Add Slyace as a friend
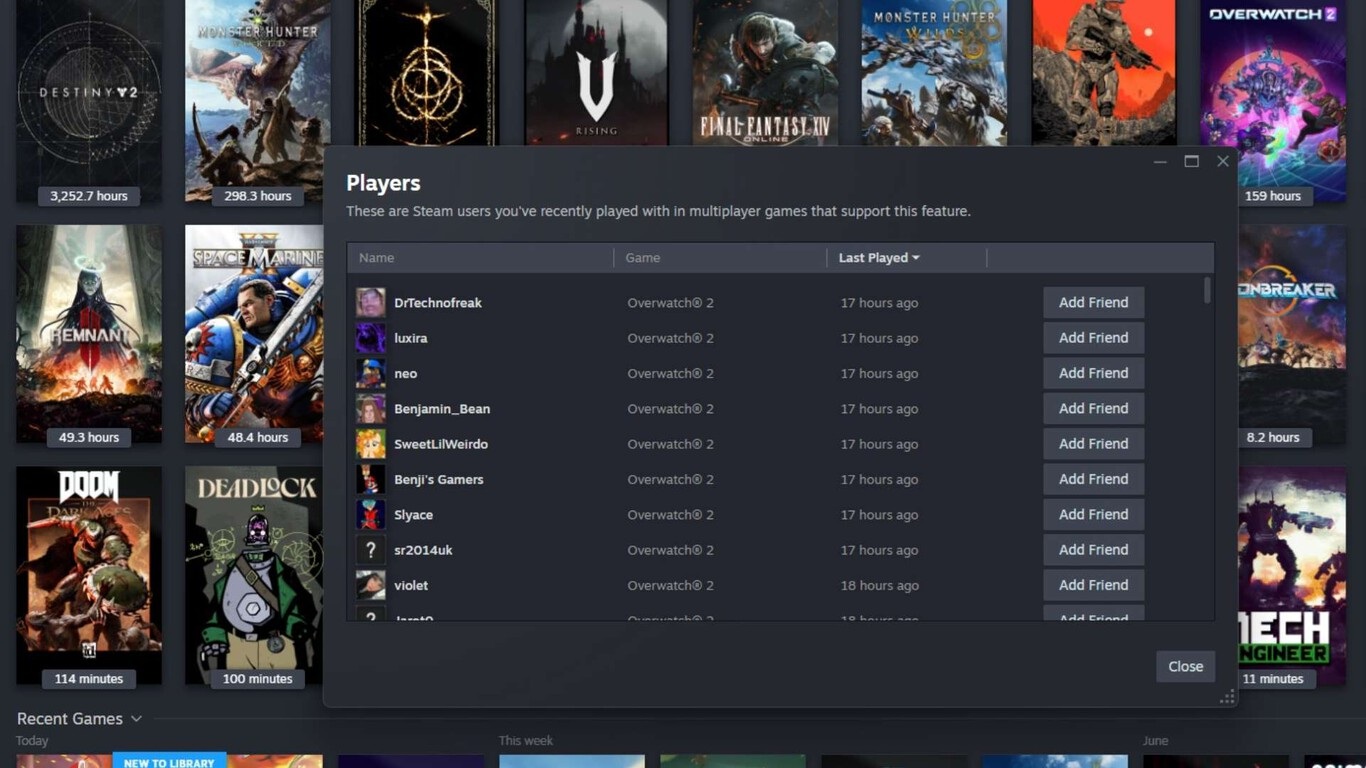 click(x=1093, y=515)
